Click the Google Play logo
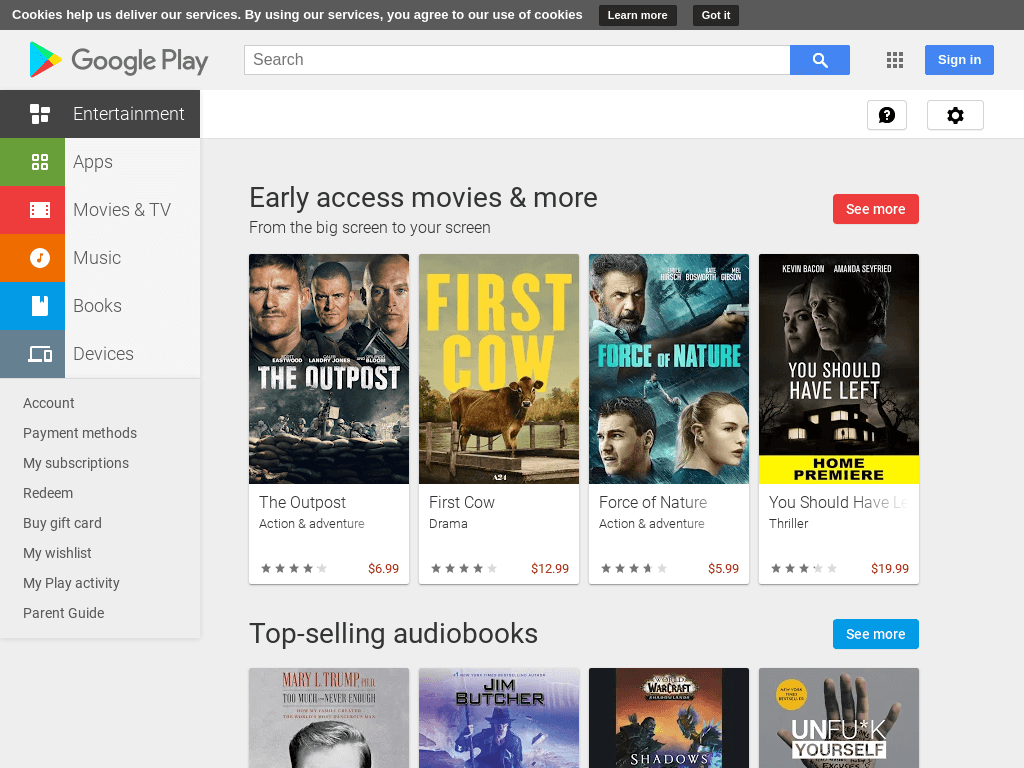 click(119, 59)
